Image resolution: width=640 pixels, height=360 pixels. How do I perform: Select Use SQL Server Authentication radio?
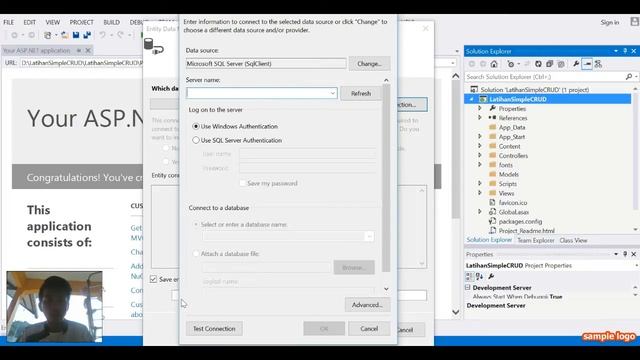[x=196, y=140]
